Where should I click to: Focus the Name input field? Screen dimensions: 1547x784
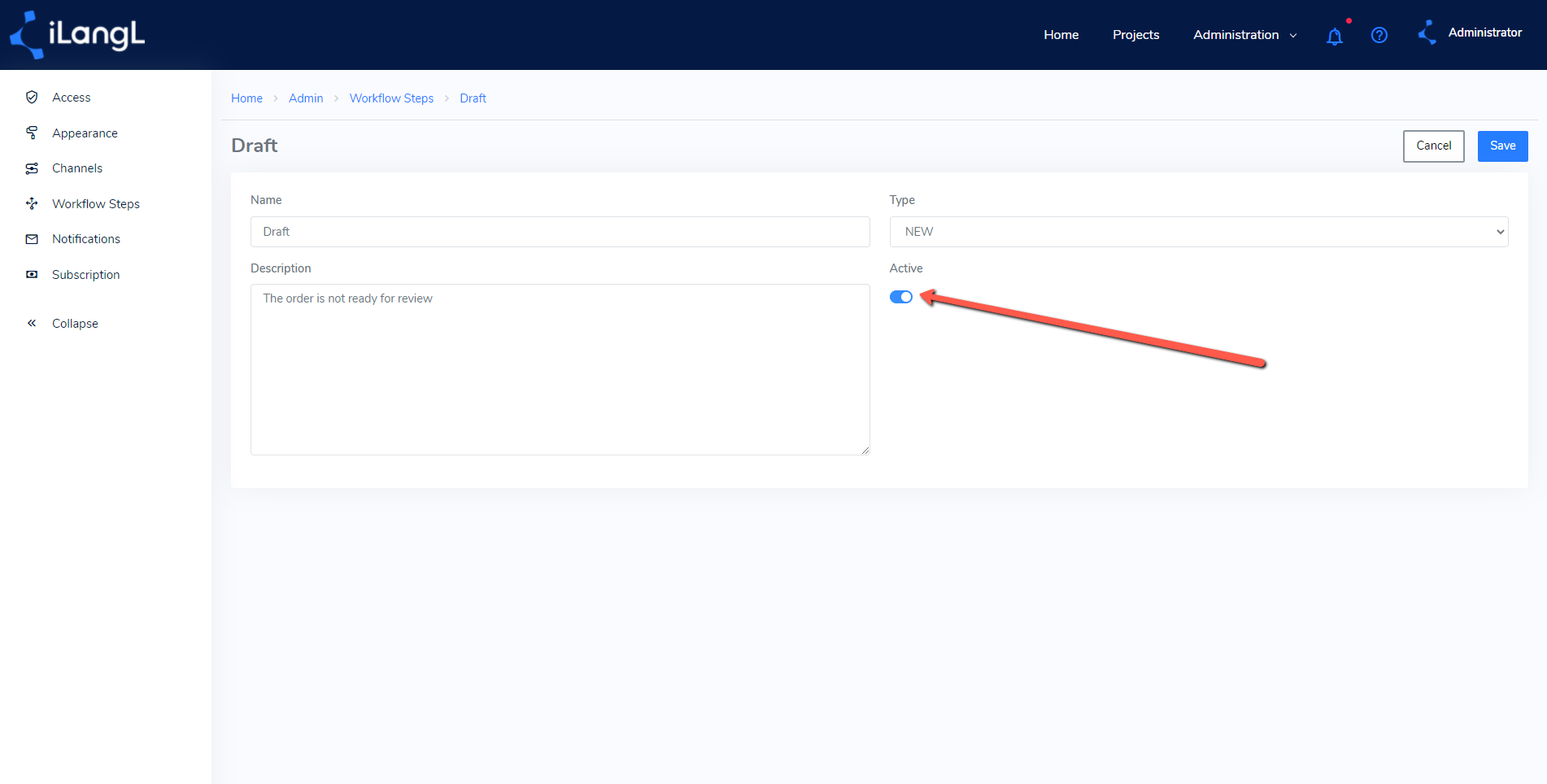(560, 232)
